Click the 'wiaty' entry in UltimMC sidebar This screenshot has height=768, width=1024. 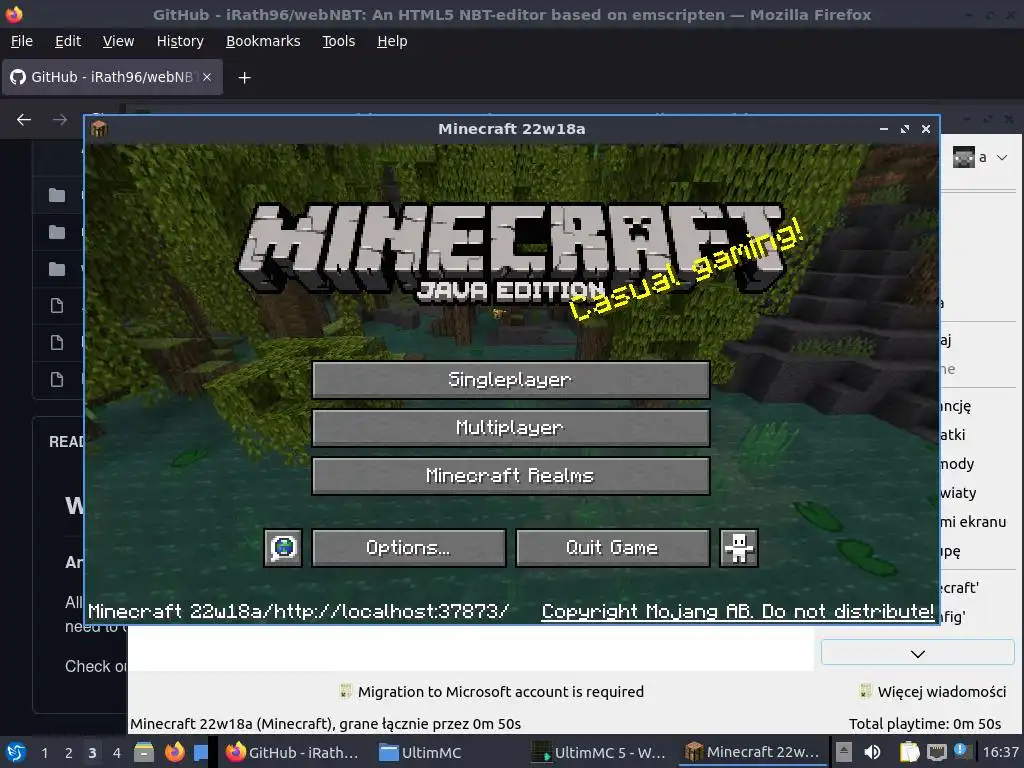(957, 492)
